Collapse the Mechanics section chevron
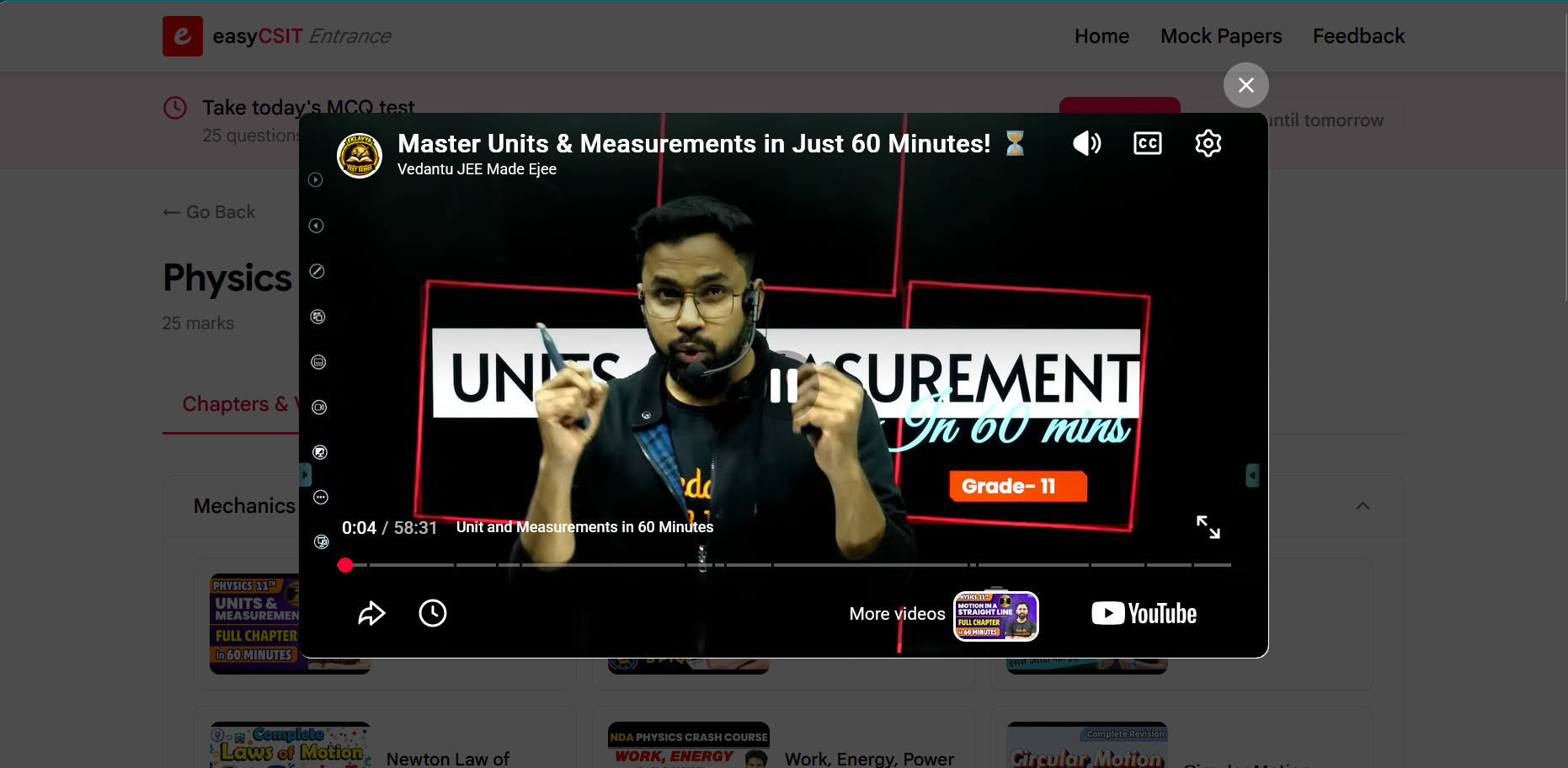Image resolution: width=1568 pixels, height=768 pixels. 1363,505
